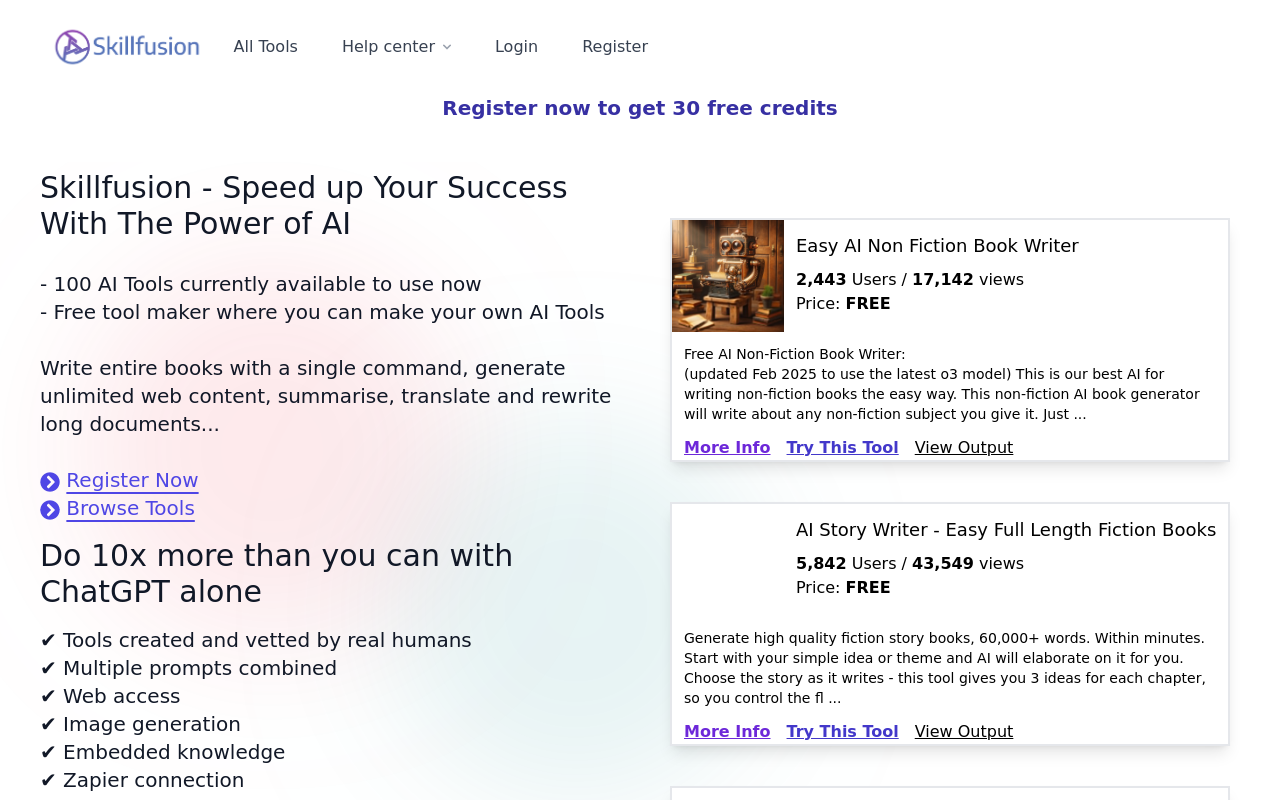Click the Non Fiction Book Writer description text
The width and height of the screenshot is (1280, 800).
(x=942, y=384)
